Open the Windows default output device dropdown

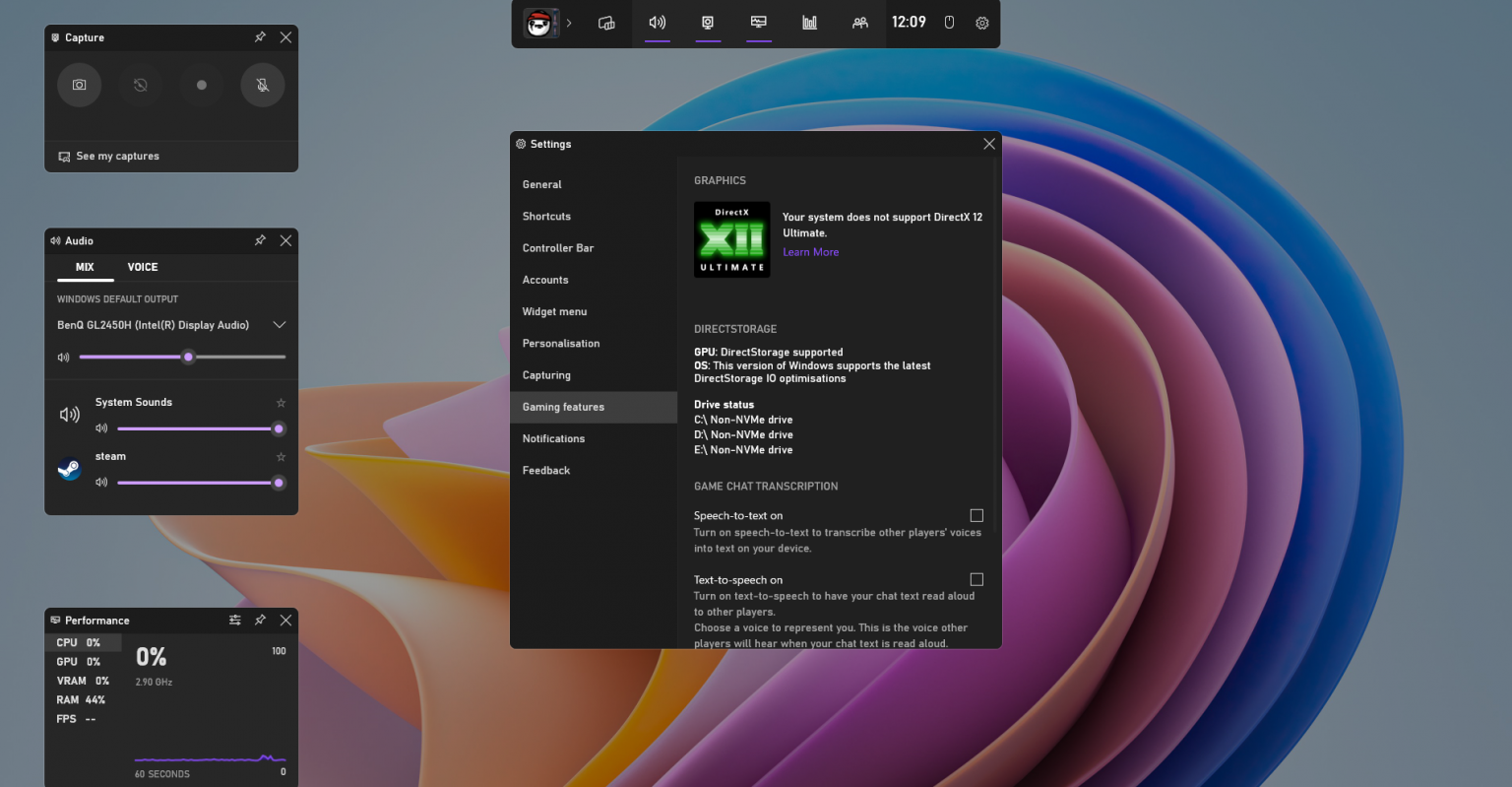tap(279, 324)
